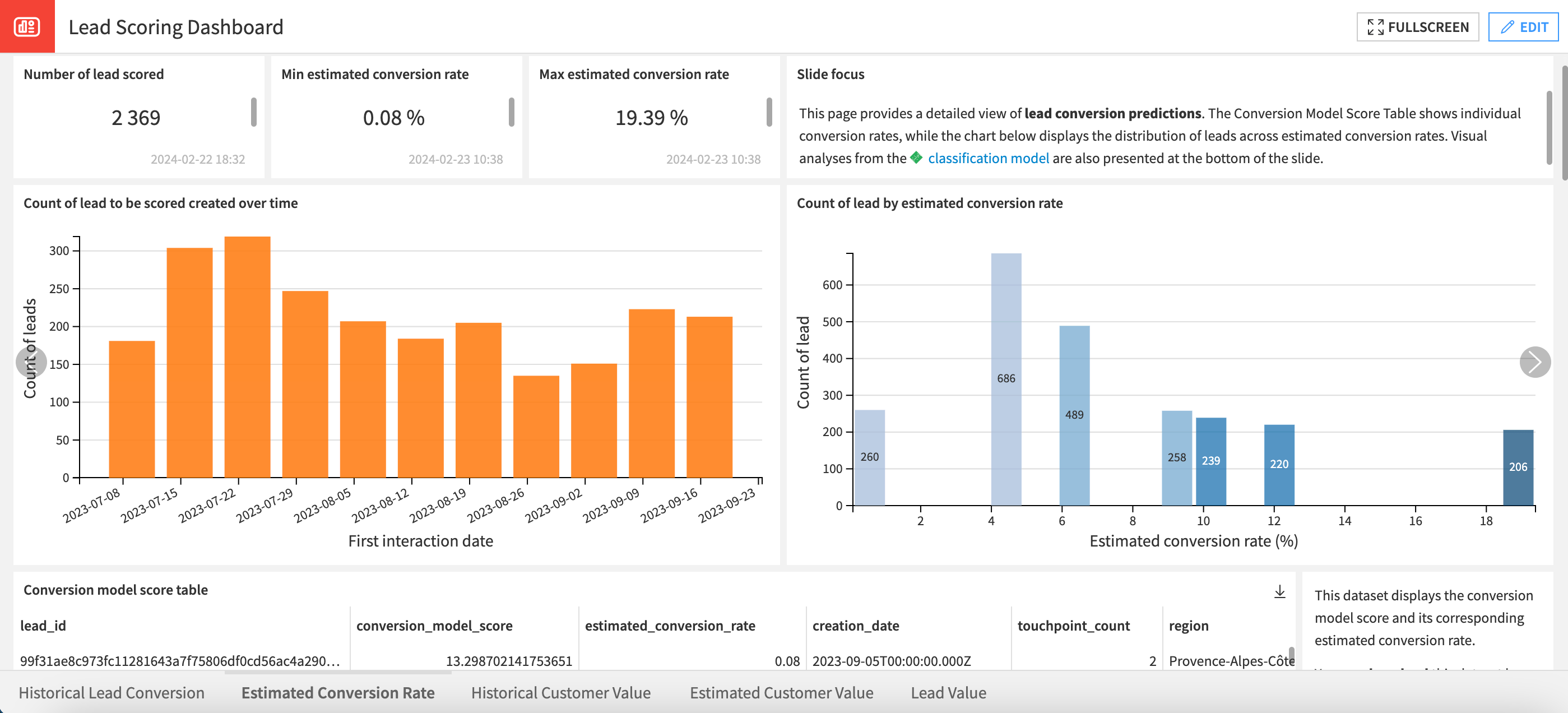
Task: Open Historical Customer Value tab
Action: click(x=560, y=693)
